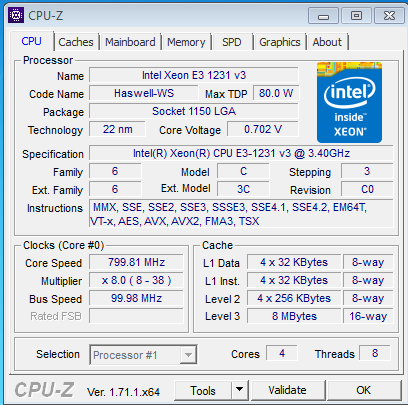Click the L1 Inst. '8-way' associativity
This screenshot has width=408, height=405.
pos(368,280)
